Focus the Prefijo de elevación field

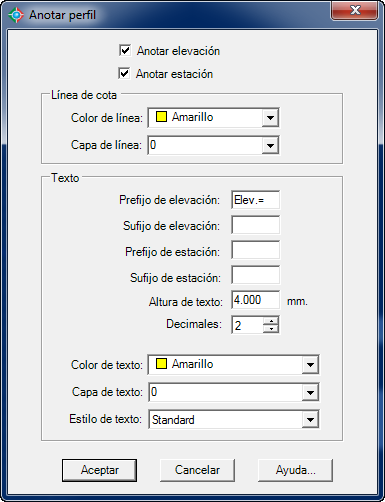coord(255,200)
